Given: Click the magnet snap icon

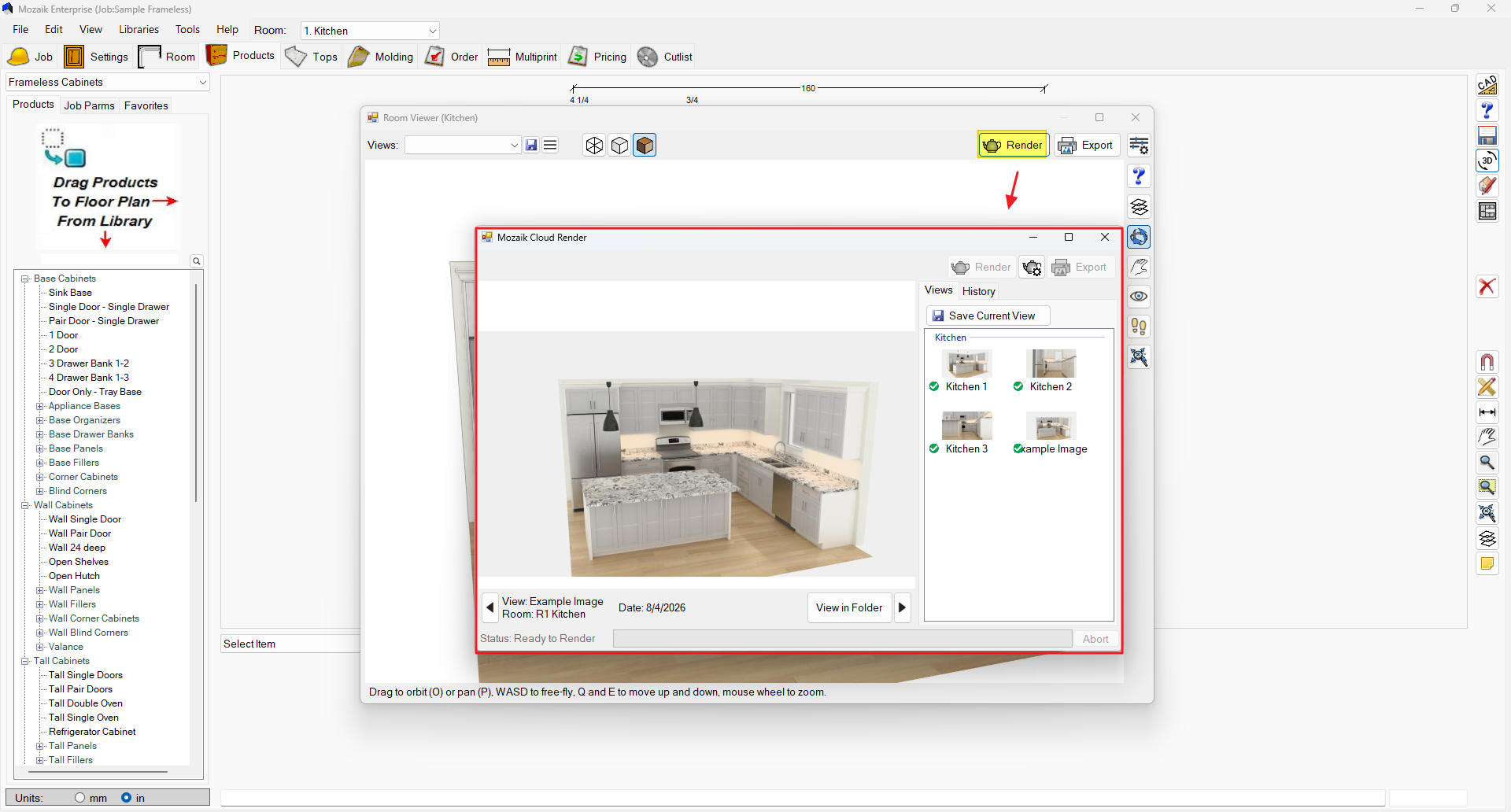Looking at the screenshot, I should [x=1487, y=362].
